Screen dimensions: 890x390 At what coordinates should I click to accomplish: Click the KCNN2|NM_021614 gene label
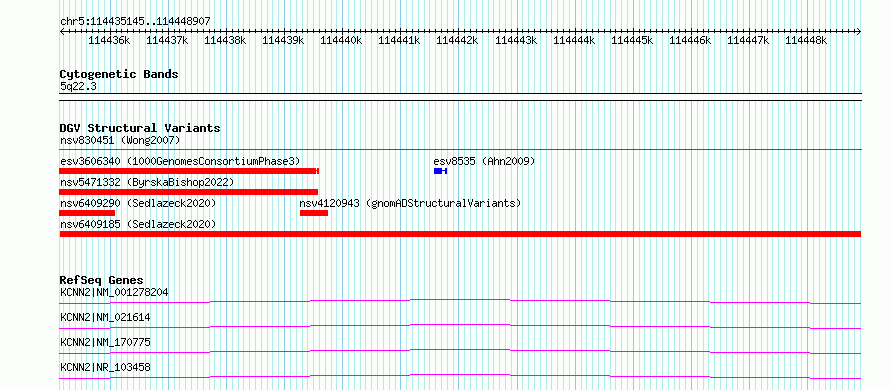105,317
